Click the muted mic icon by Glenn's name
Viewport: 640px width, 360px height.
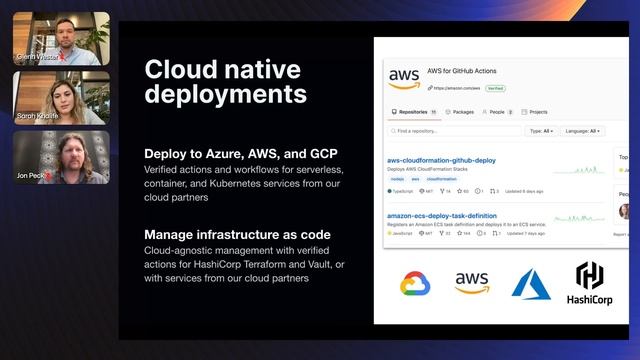[x=62, y=58]
